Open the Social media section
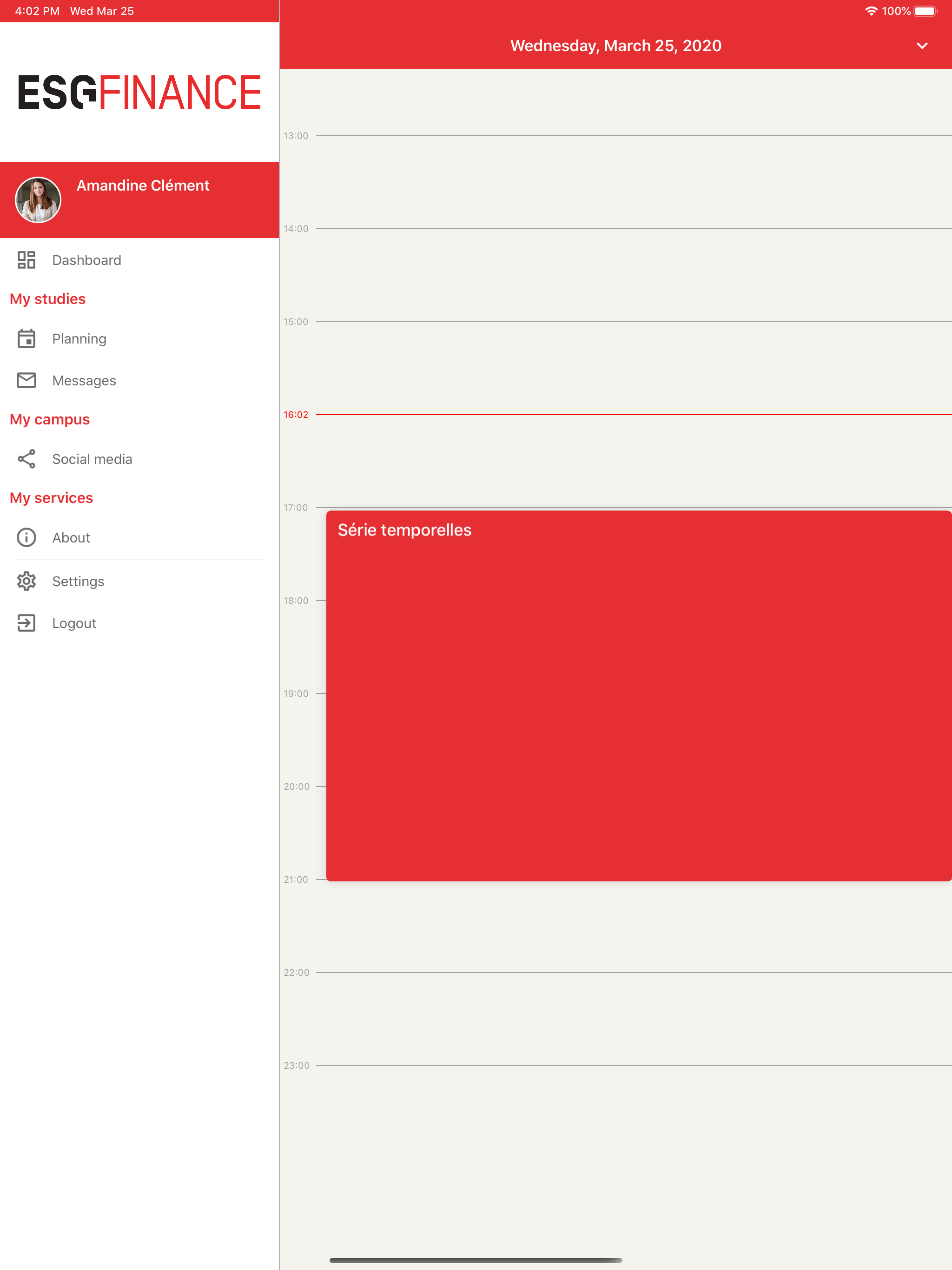Viewport: 952px width, 1270px height. 139,459
